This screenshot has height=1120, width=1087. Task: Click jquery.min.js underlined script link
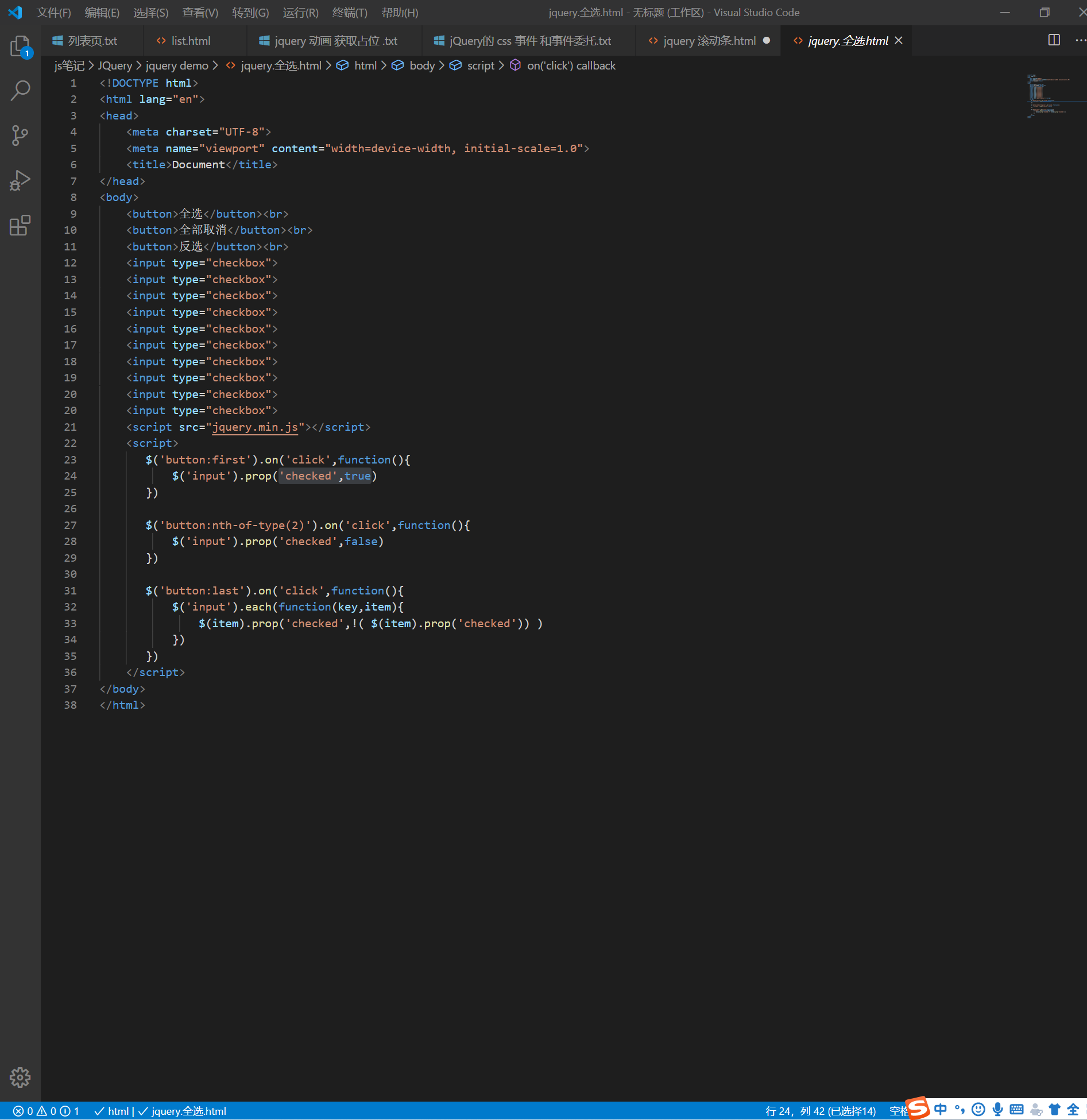pyautogui.click(x=255, y=427)
